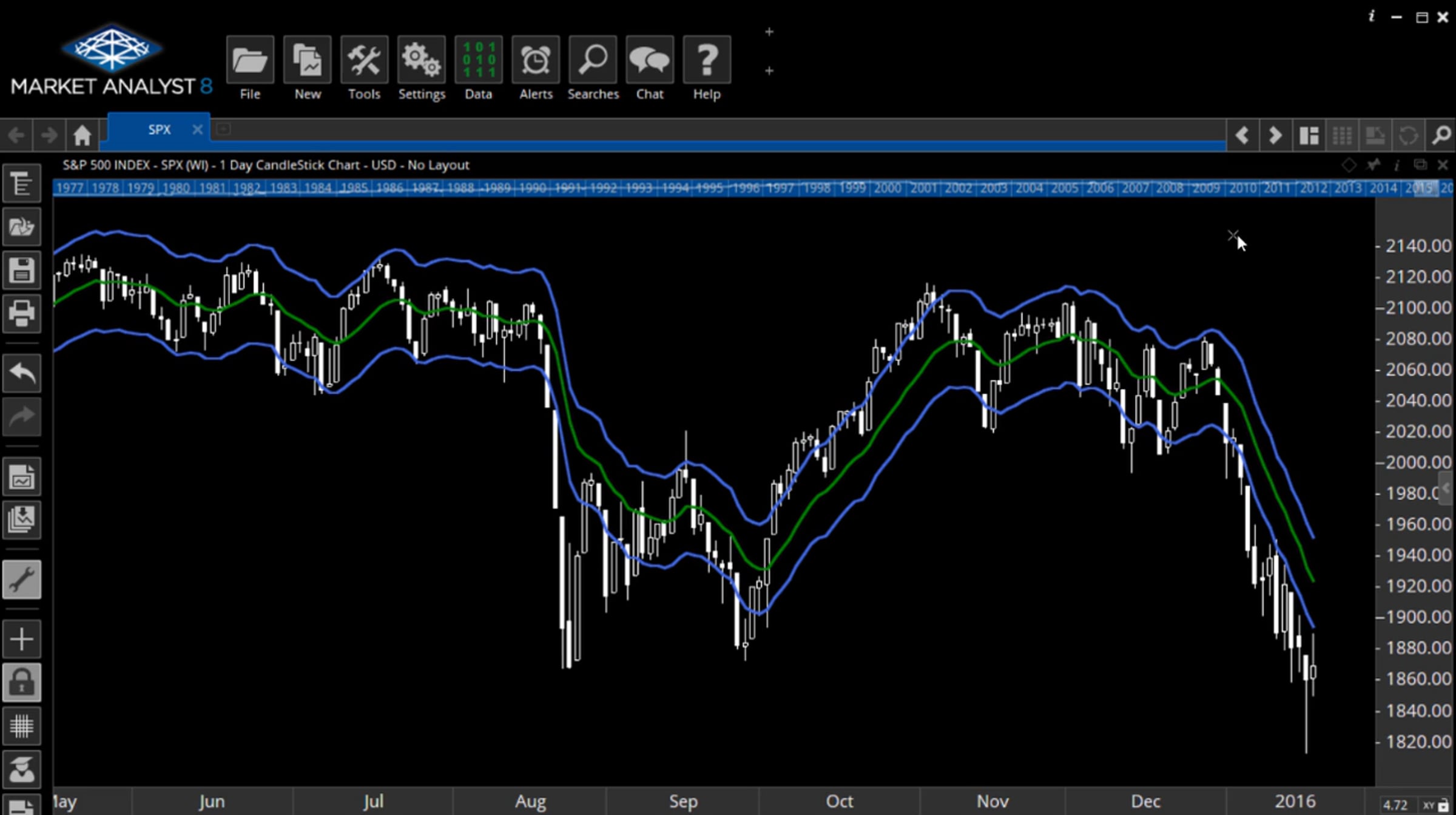Open the Alerts alarm clock icon
1456x815 pixels.
(535, 60)
